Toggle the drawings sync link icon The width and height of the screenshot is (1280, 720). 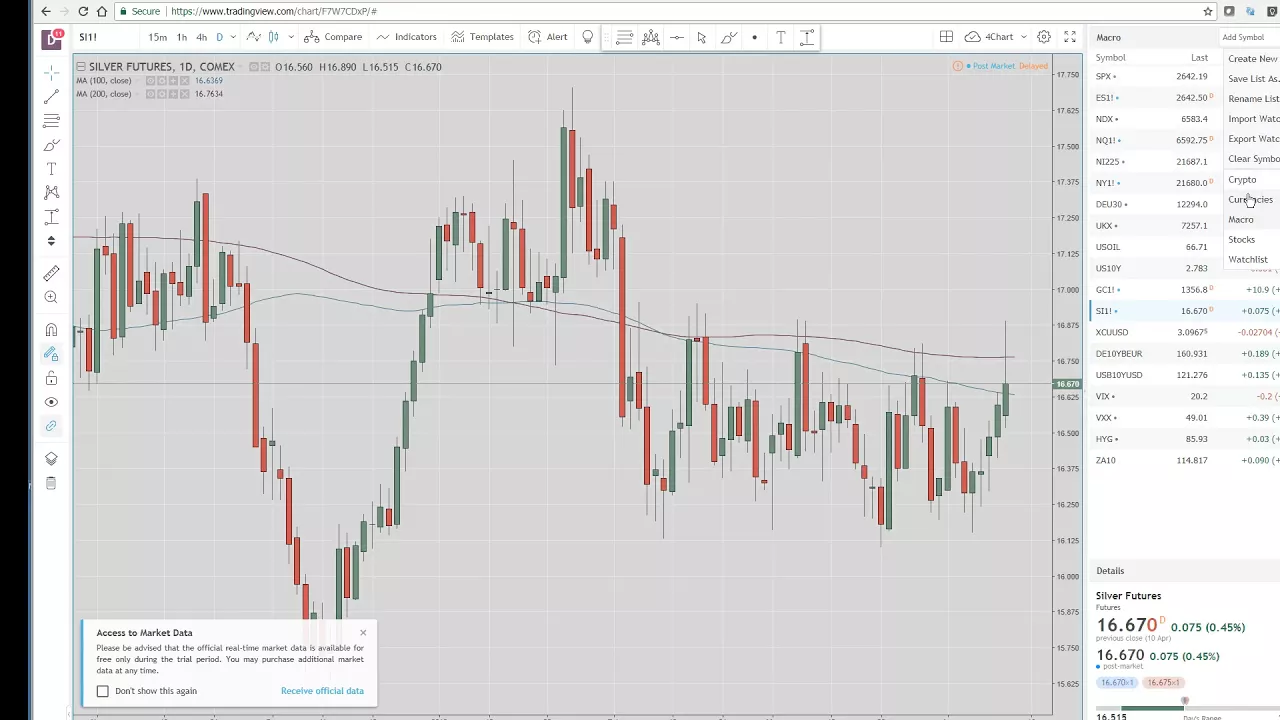(x=51, y=426)
